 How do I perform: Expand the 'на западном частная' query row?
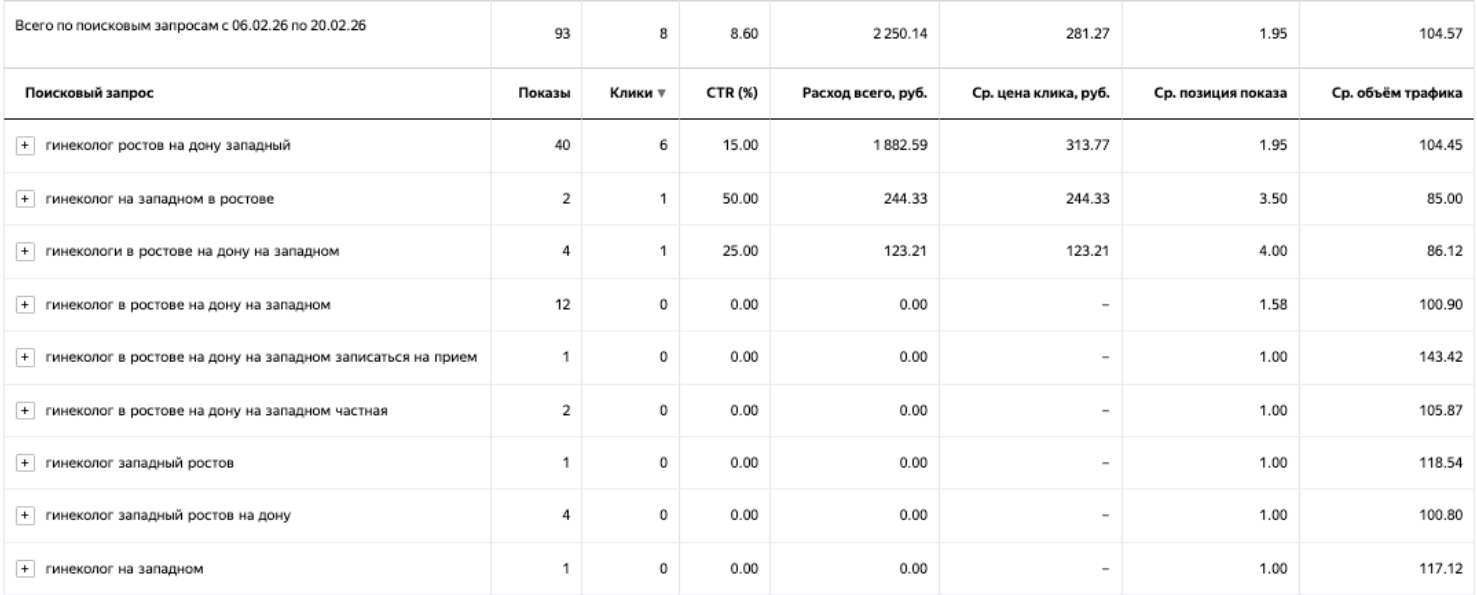24,411
